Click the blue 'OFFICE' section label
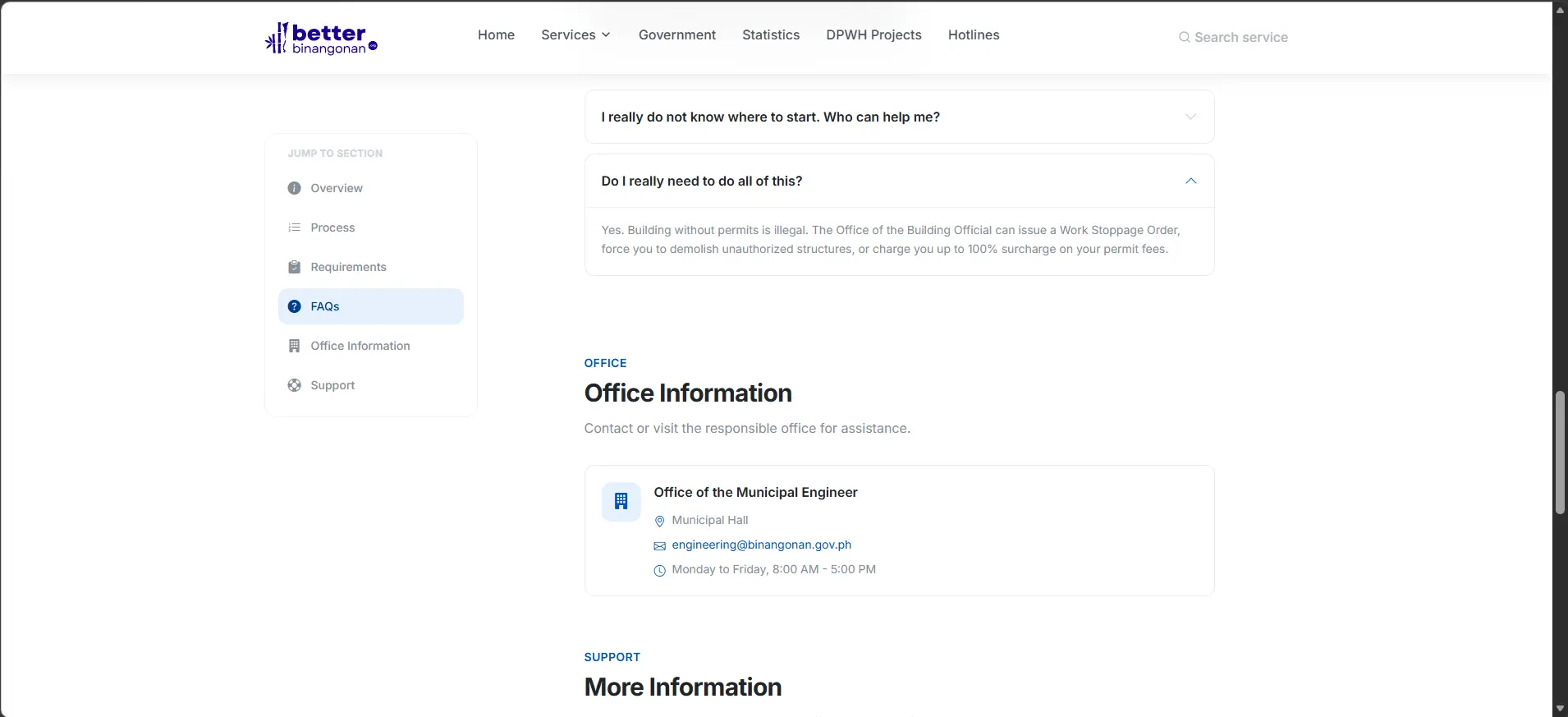This screenshot has height=717, width=1568. (605, 363)
